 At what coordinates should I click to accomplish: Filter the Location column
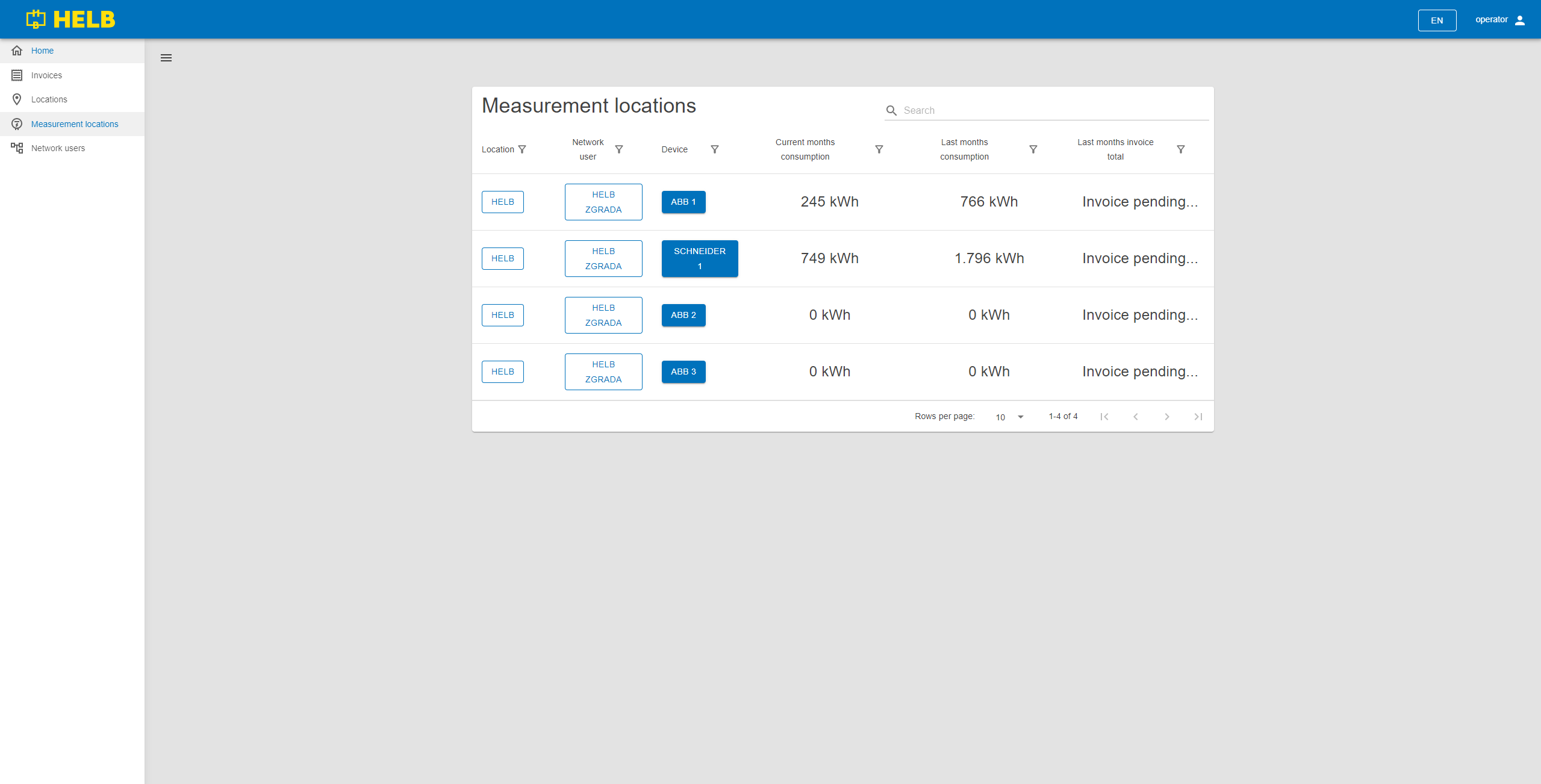click(522, 149)
